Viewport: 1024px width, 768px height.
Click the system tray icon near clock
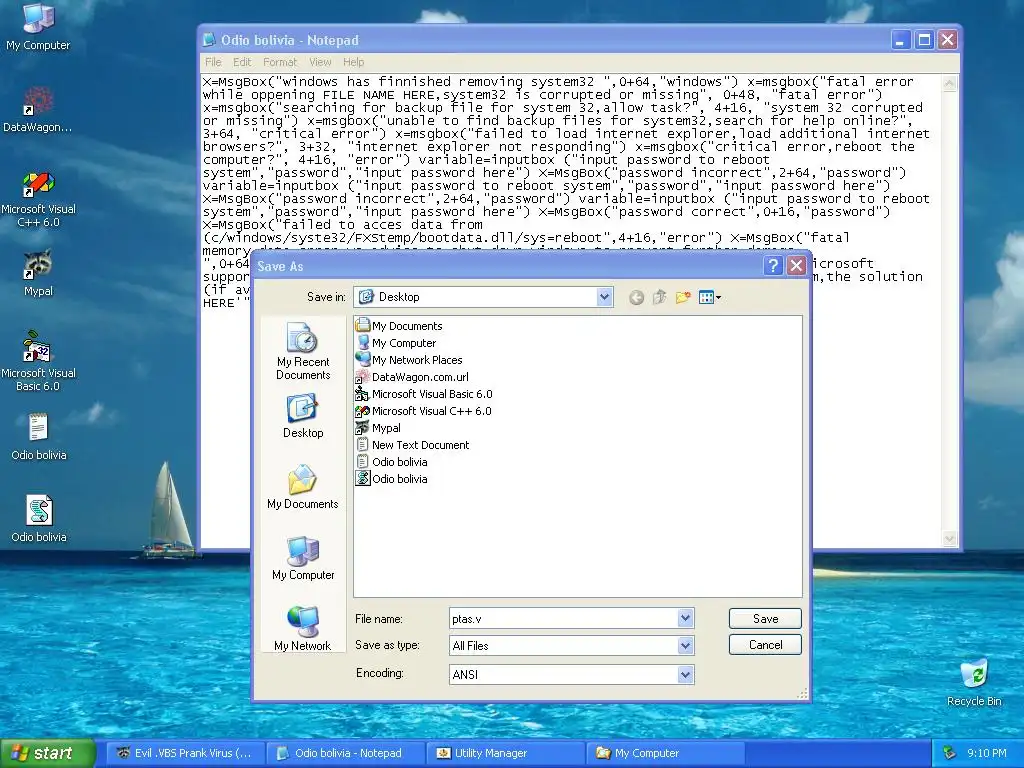[950, 753]
